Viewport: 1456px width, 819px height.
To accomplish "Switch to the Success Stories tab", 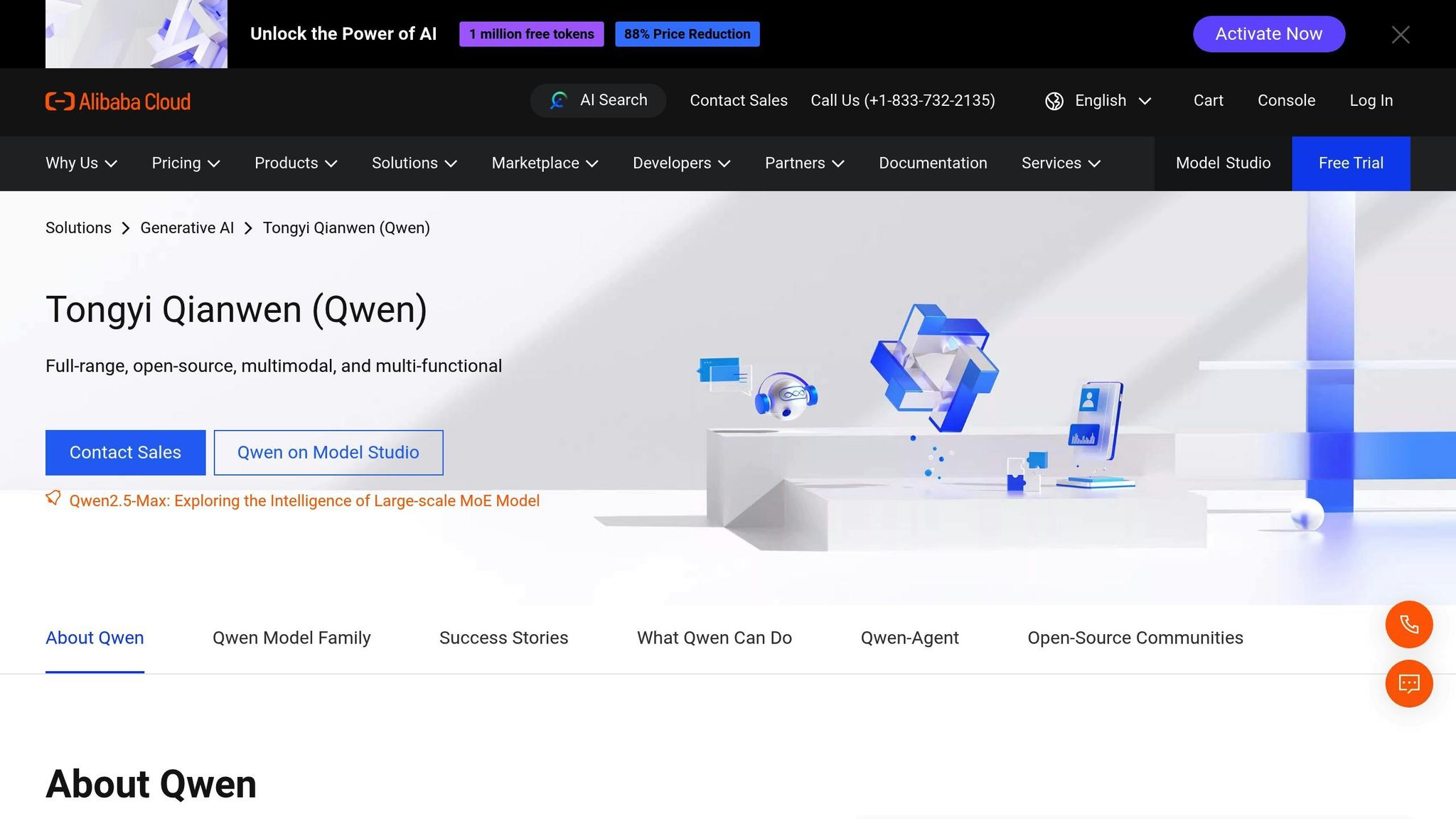I will [503, 638].
